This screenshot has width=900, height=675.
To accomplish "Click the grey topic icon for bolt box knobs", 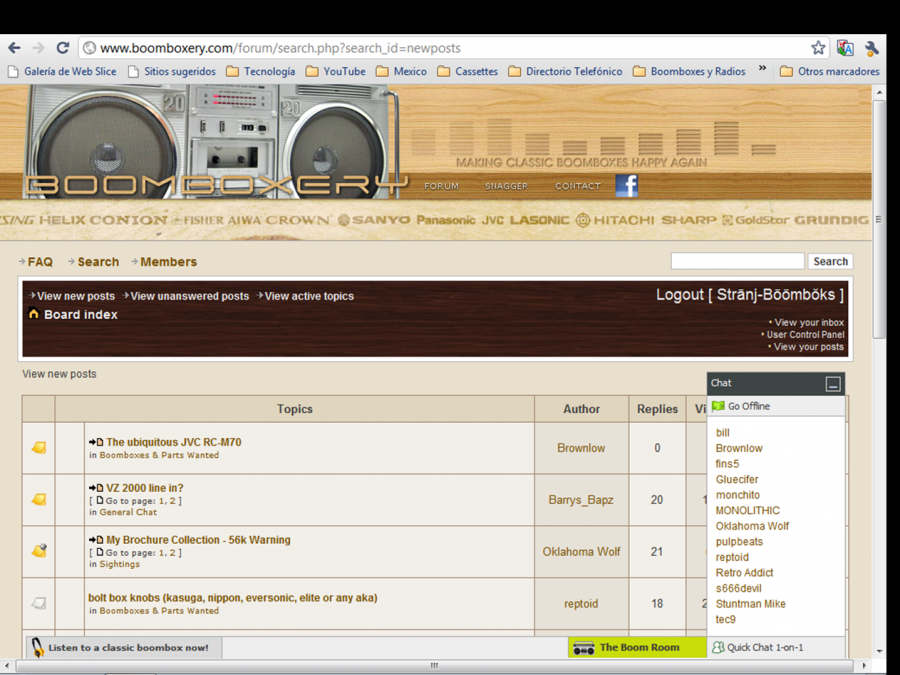I will coord(38,603).
